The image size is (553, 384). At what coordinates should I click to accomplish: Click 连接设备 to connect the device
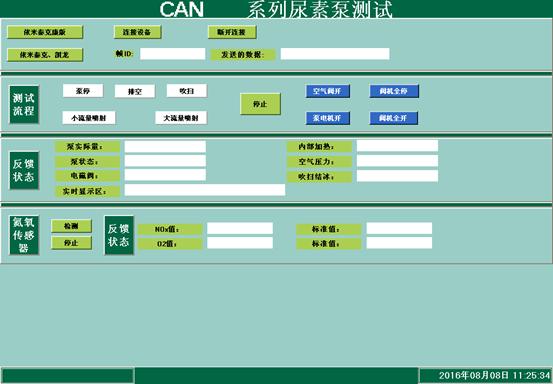click(x=137, y=32)
